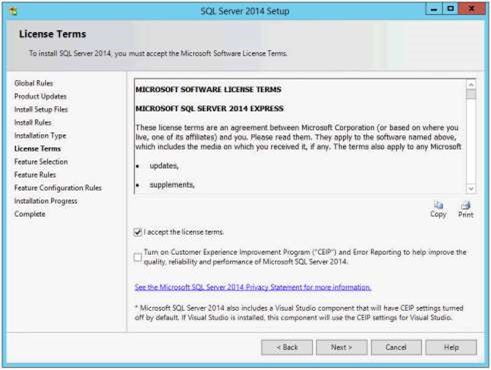Screen dimensions: 491x370
Task: Click the license text scrollbar up arrow
Action: click(x=471, y=85)
